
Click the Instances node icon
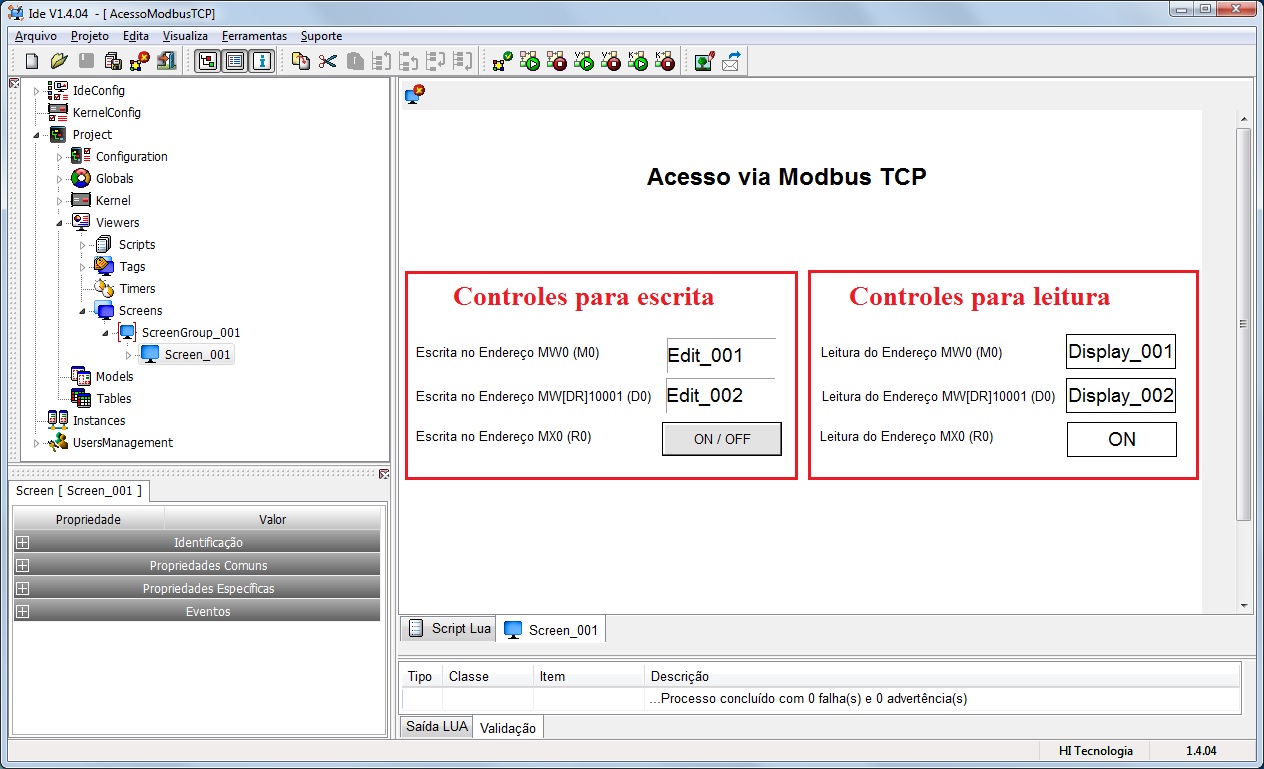(58, 420)
